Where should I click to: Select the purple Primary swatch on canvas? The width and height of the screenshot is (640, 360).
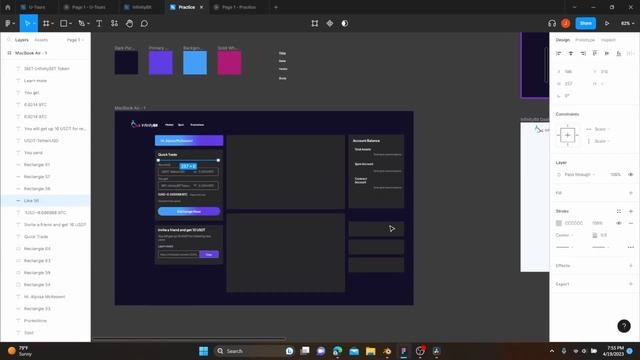tap(160, 63)
